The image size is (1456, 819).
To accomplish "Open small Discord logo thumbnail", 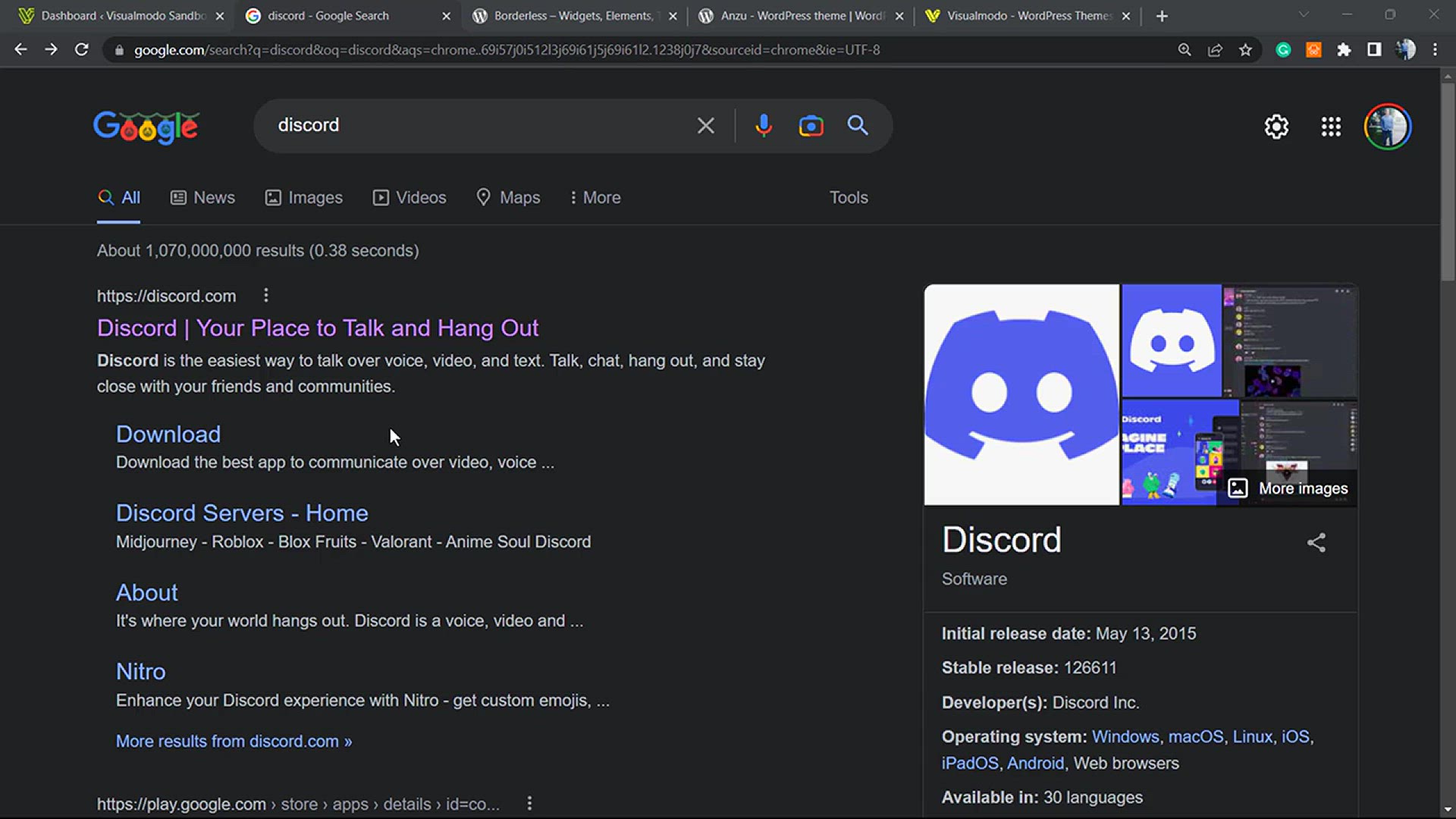I will pyautogui.click(x=1172, y=340).
